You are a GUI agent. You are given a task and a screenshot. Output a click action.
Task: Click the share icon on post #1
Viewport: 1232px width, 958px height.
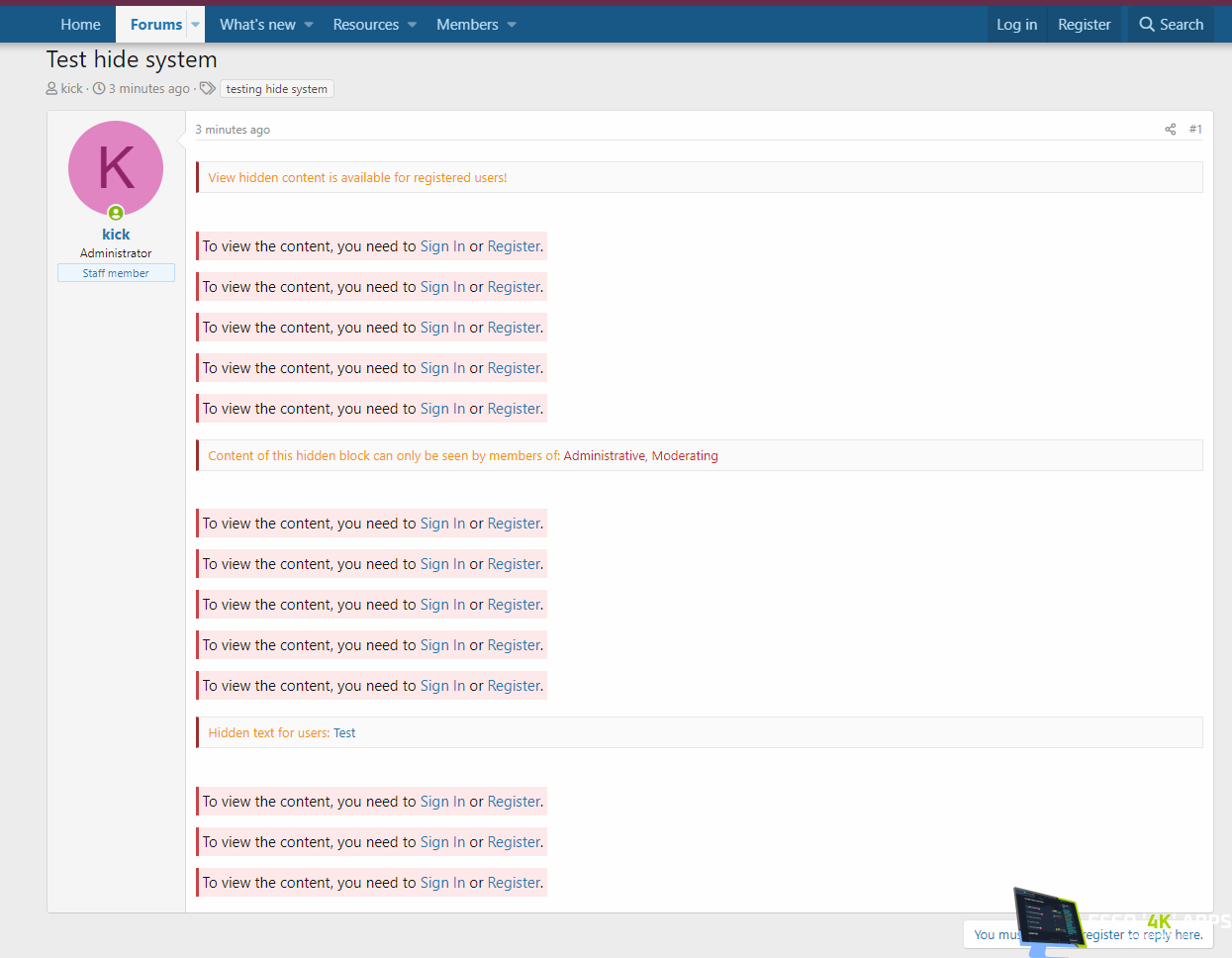(x=1170, y=130)
